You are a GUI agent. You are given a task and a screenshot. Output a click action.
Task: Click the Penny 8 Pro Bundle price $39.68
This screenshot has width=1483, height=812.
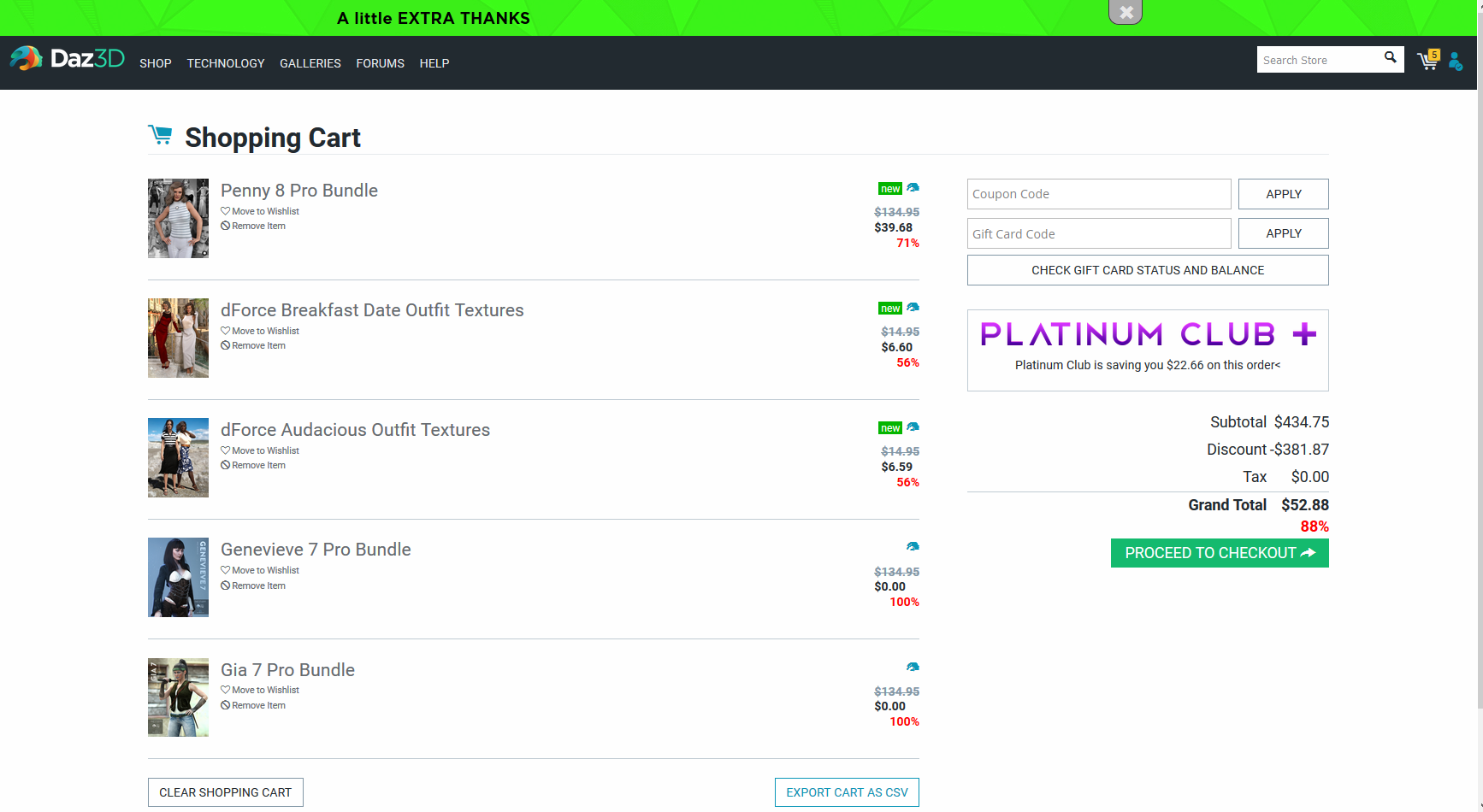[893, 227]
